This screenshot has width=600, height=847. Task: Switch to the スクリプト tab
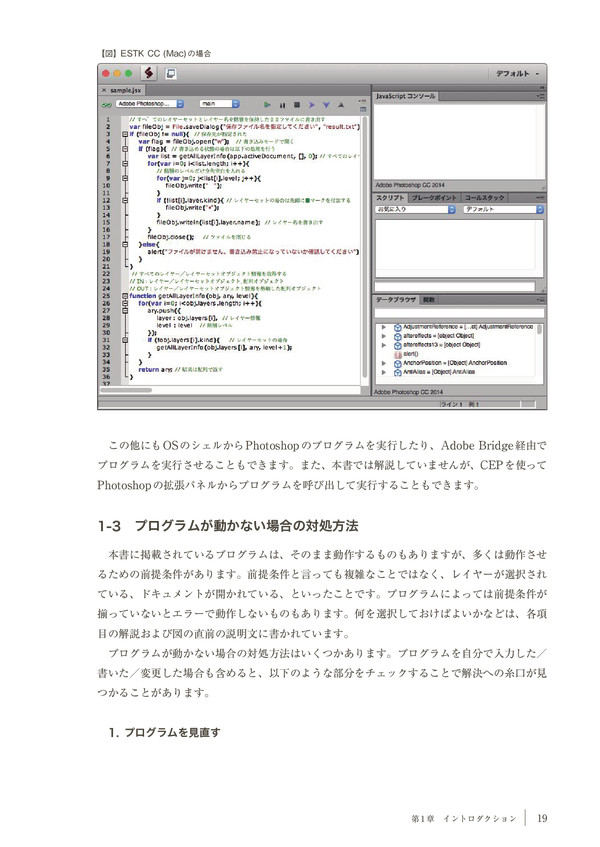pos(390,198)
